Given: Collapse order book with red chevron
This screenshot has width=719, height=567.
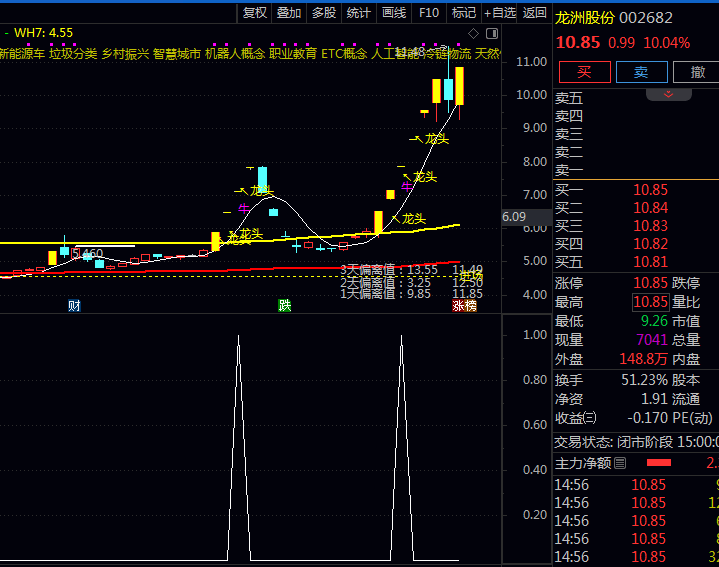Looking at the screenshot, I should tap(669, 94).
